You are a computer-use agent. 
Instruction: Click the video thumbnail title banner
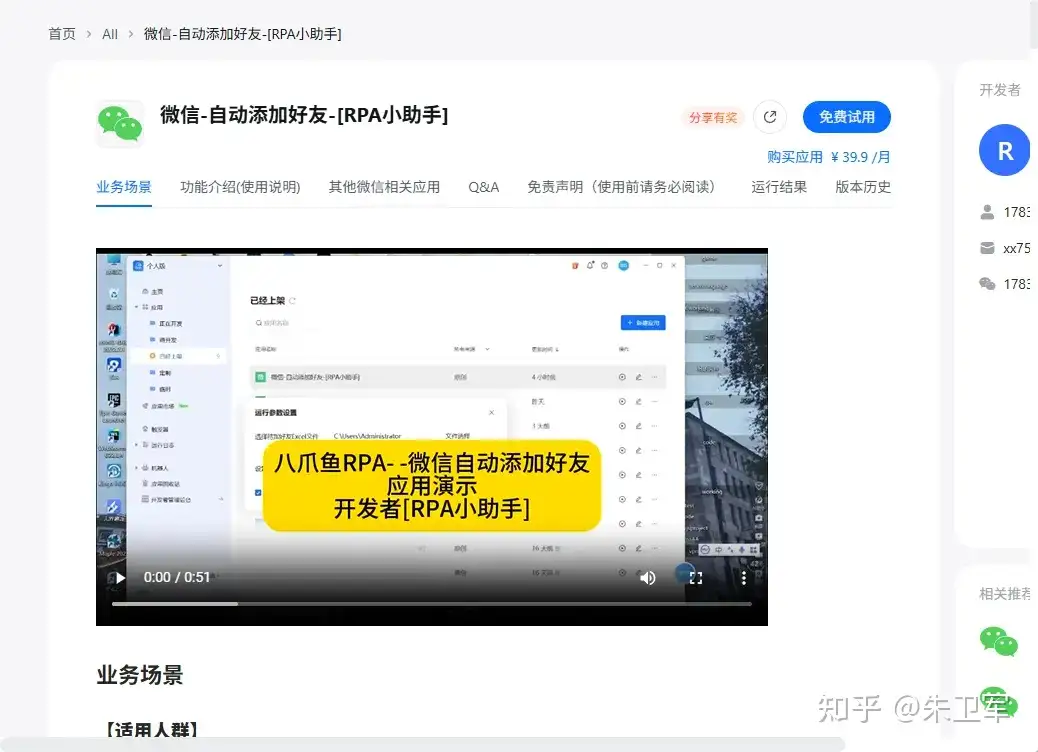(432, 485)
